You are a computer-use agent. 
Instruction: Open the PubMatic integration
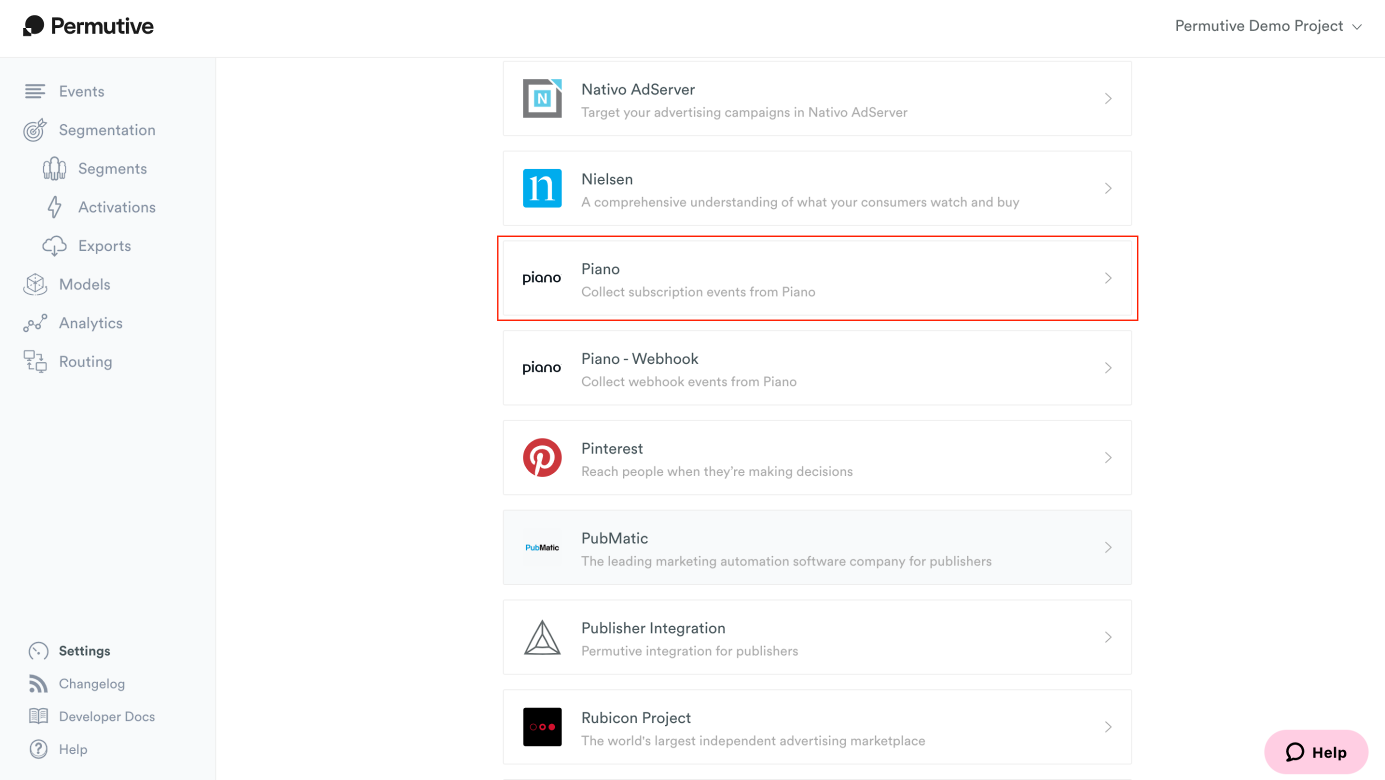coord(817,548)
